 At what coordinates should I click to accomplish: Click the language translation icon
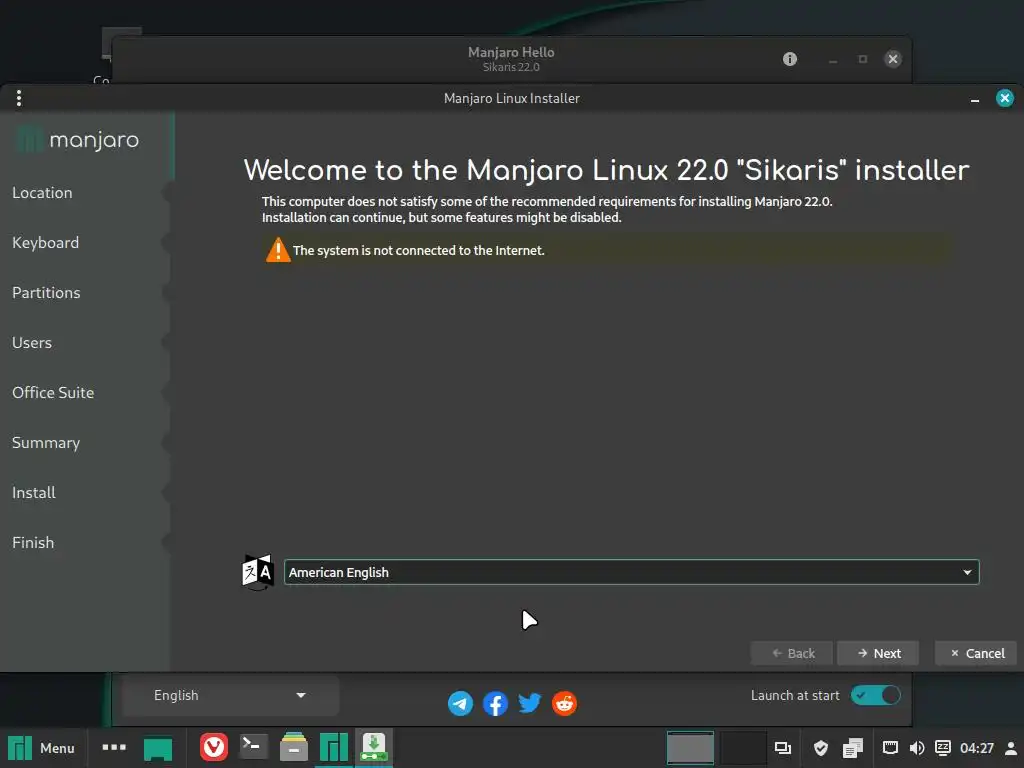257,572
